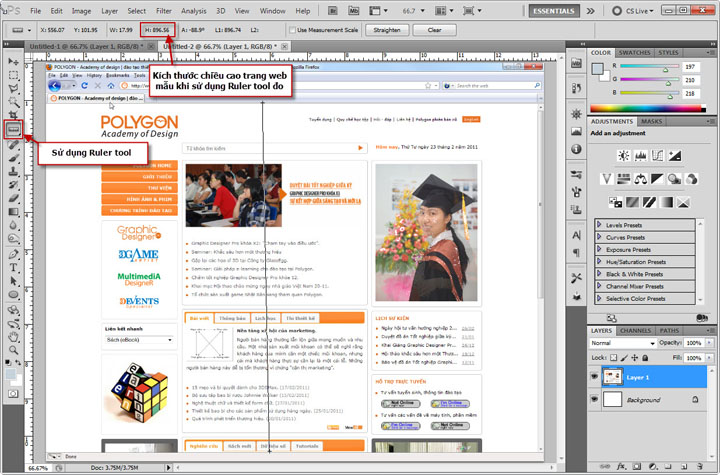Click the layer style fx icon
Image resolution: width=720 pixels, height=475 pixels.
pos(619,467)
